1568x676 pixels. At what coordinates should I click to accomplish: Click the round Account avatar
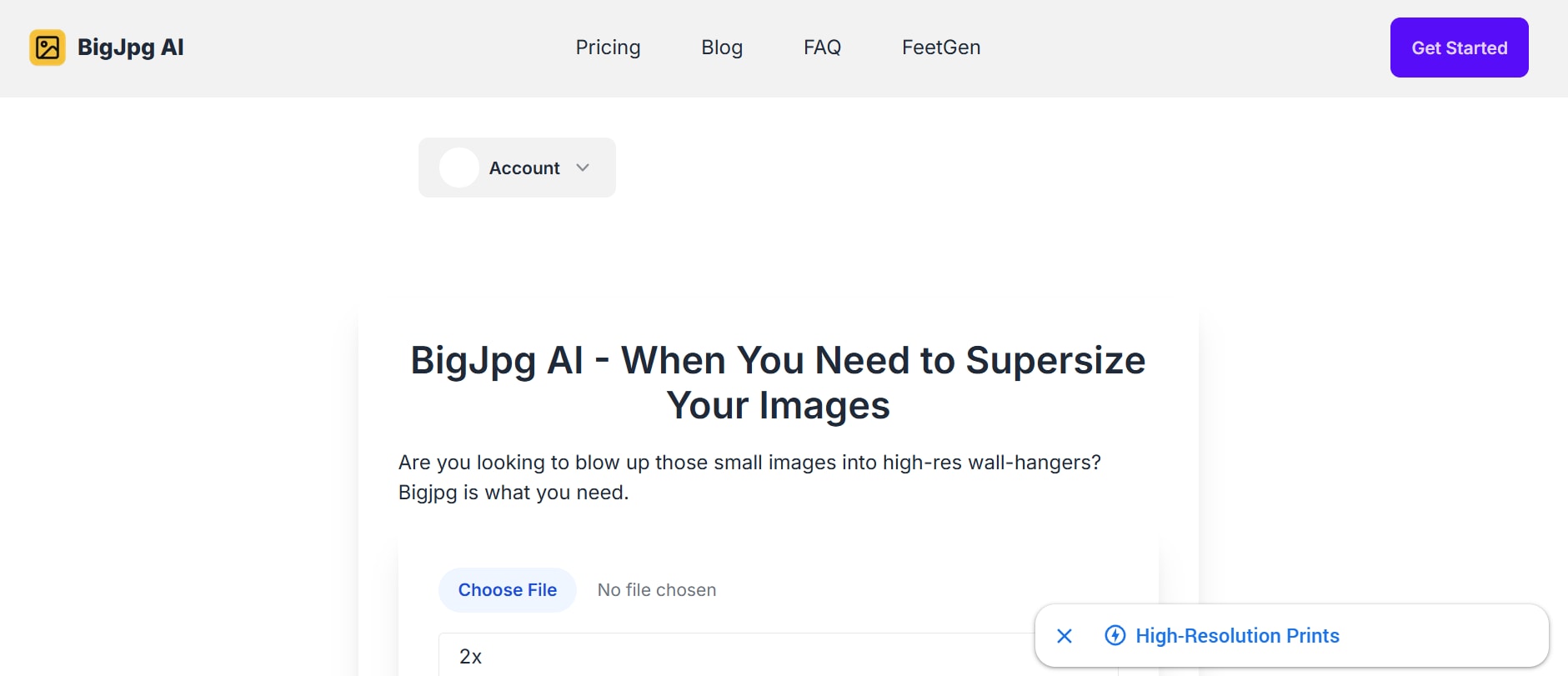(458, 168)
